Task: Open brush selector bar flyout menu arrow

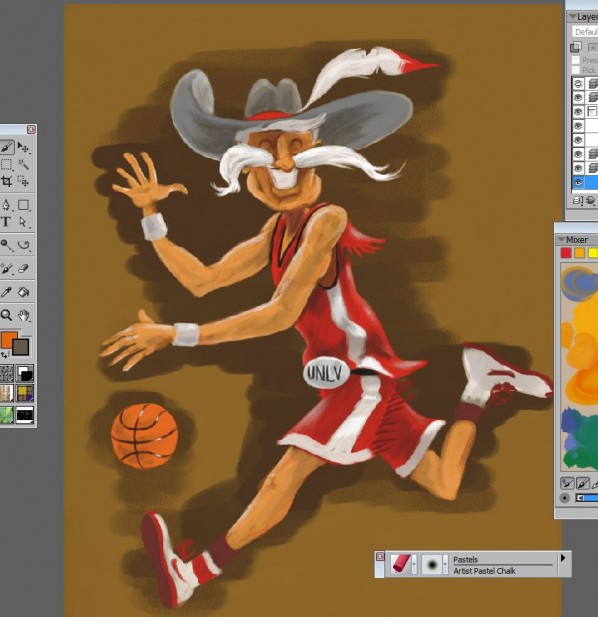Action: 563,558
